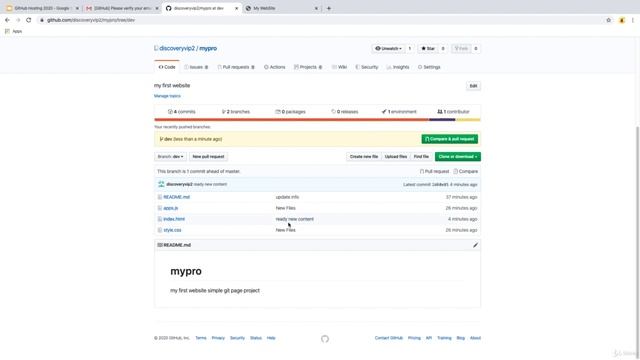This screenshot has height=360, width=640.
Task: Reload the page with refresh icon
Action: [x=29, y=20]
